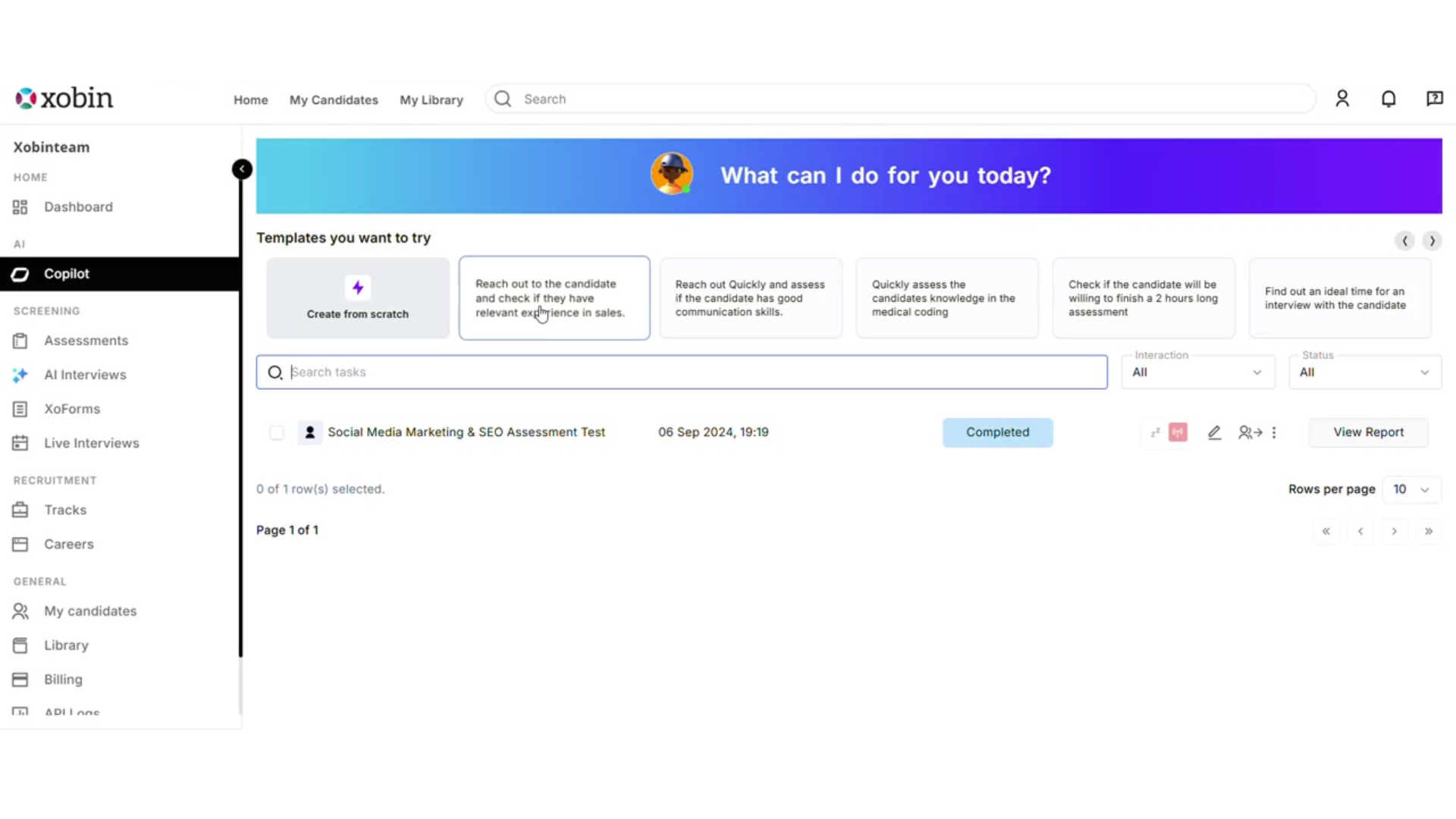This screenshot has height=819, width=1456.
Task: Go to the last page of results
Action: 1429,531
